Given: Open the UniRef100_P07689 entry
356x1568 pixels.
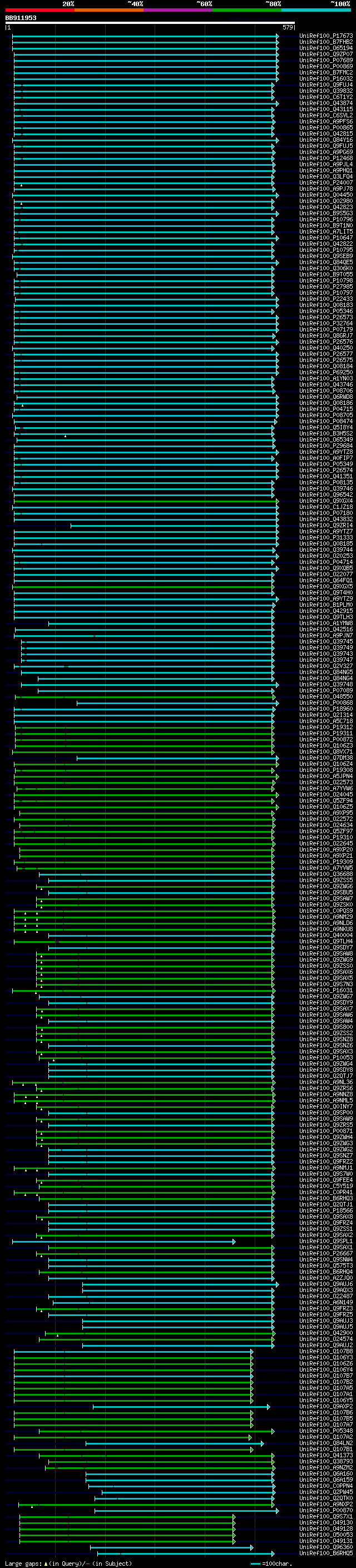Looking at the screenshot, I should 325,60.
